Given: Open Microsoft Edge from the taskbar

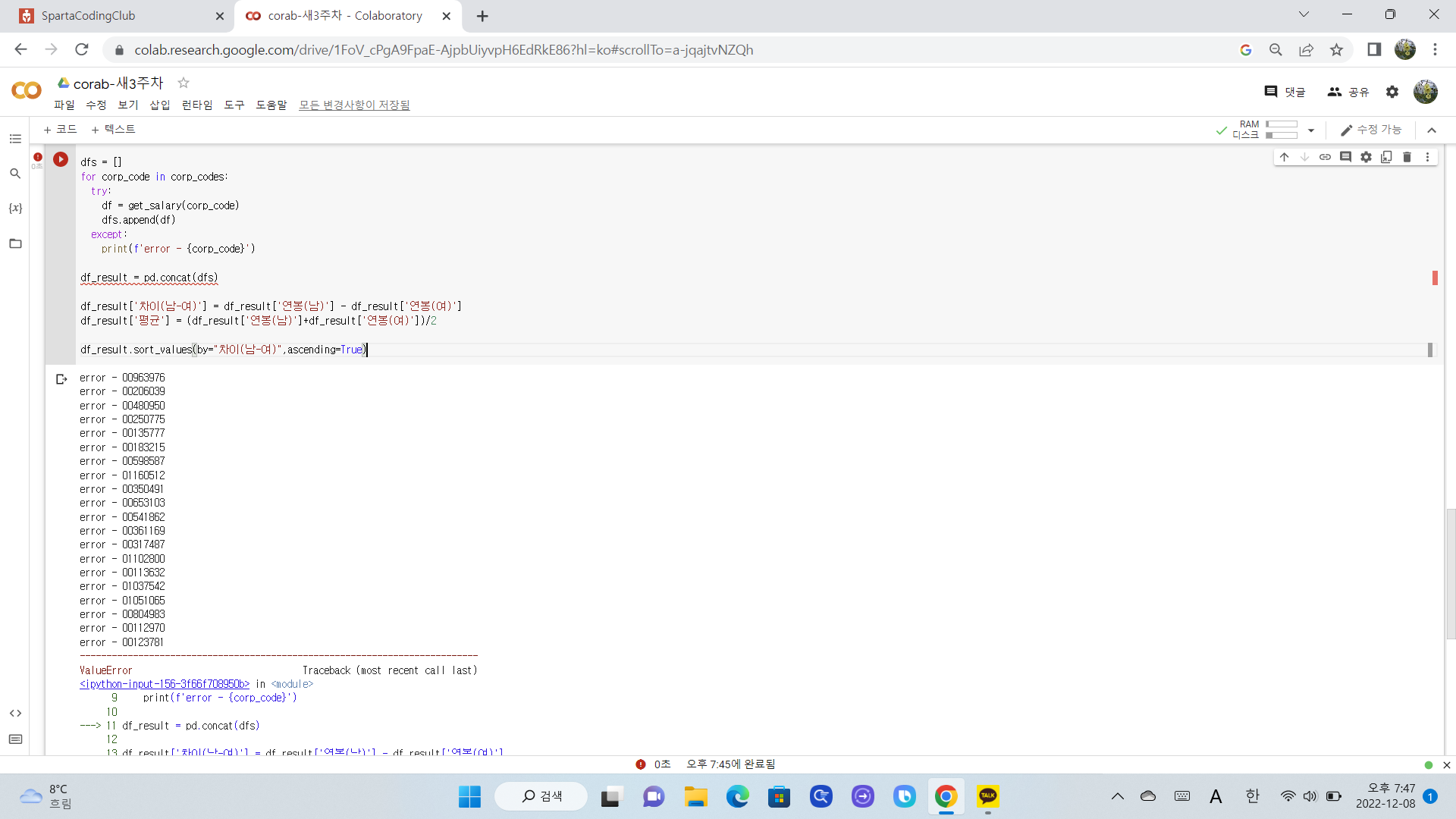Looking at the screenshot, I should (x=737, y=796).
